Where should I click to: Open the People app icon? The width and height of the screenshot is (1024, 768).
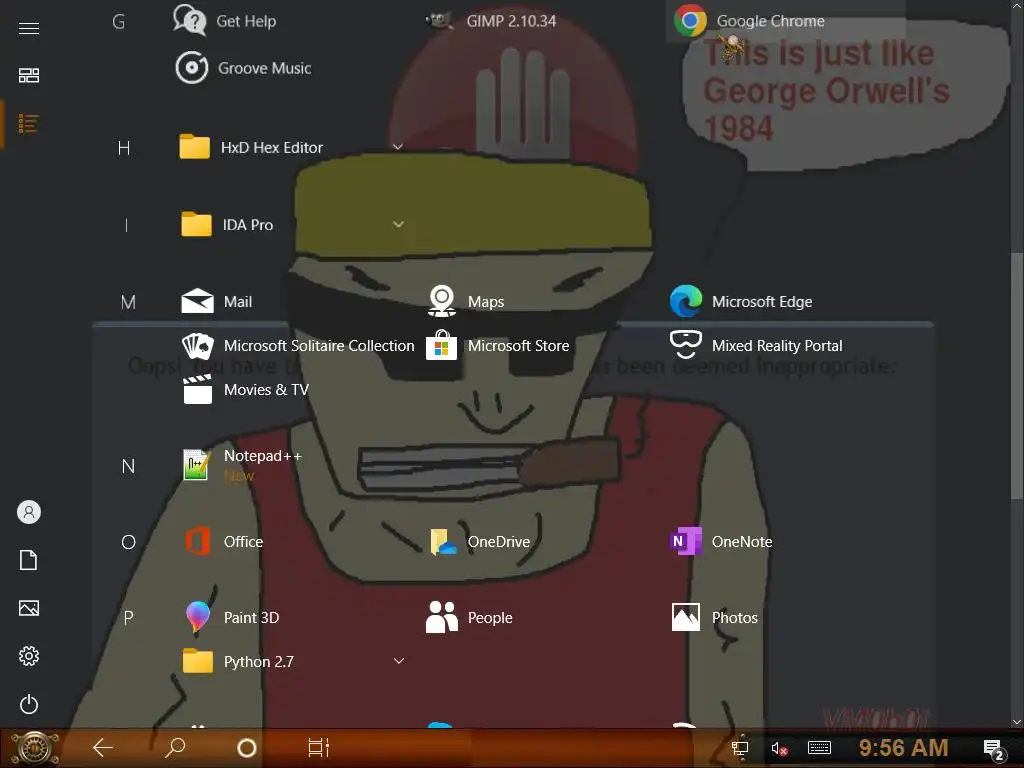pyautogui.click(x=441, y=617)
